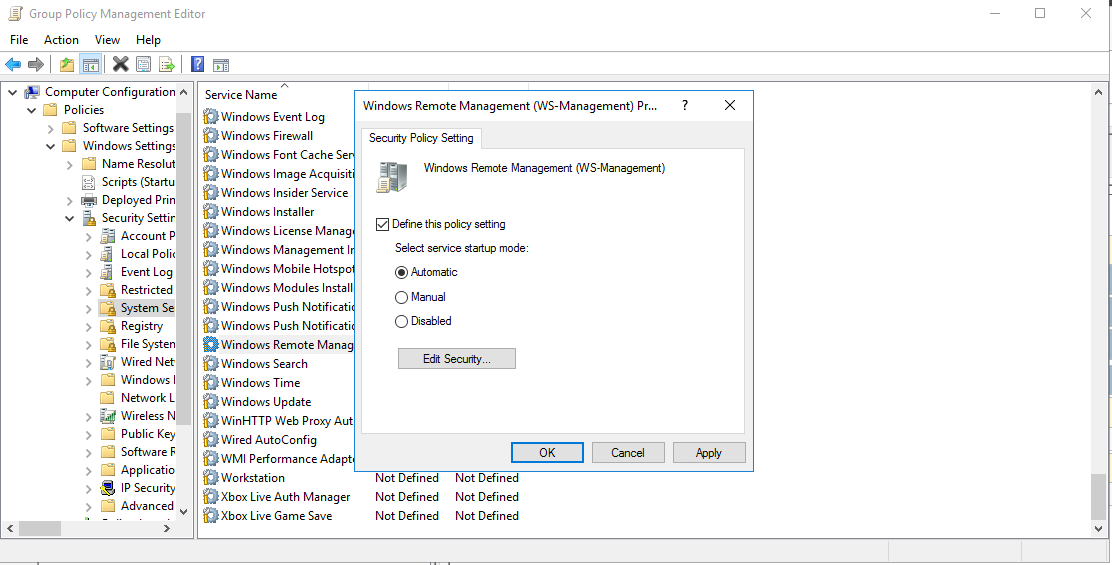Select the Windows Insider Service row
The width and height of the screenshot is (1112, 565).
pyautogui.click(x=278, y=193)
